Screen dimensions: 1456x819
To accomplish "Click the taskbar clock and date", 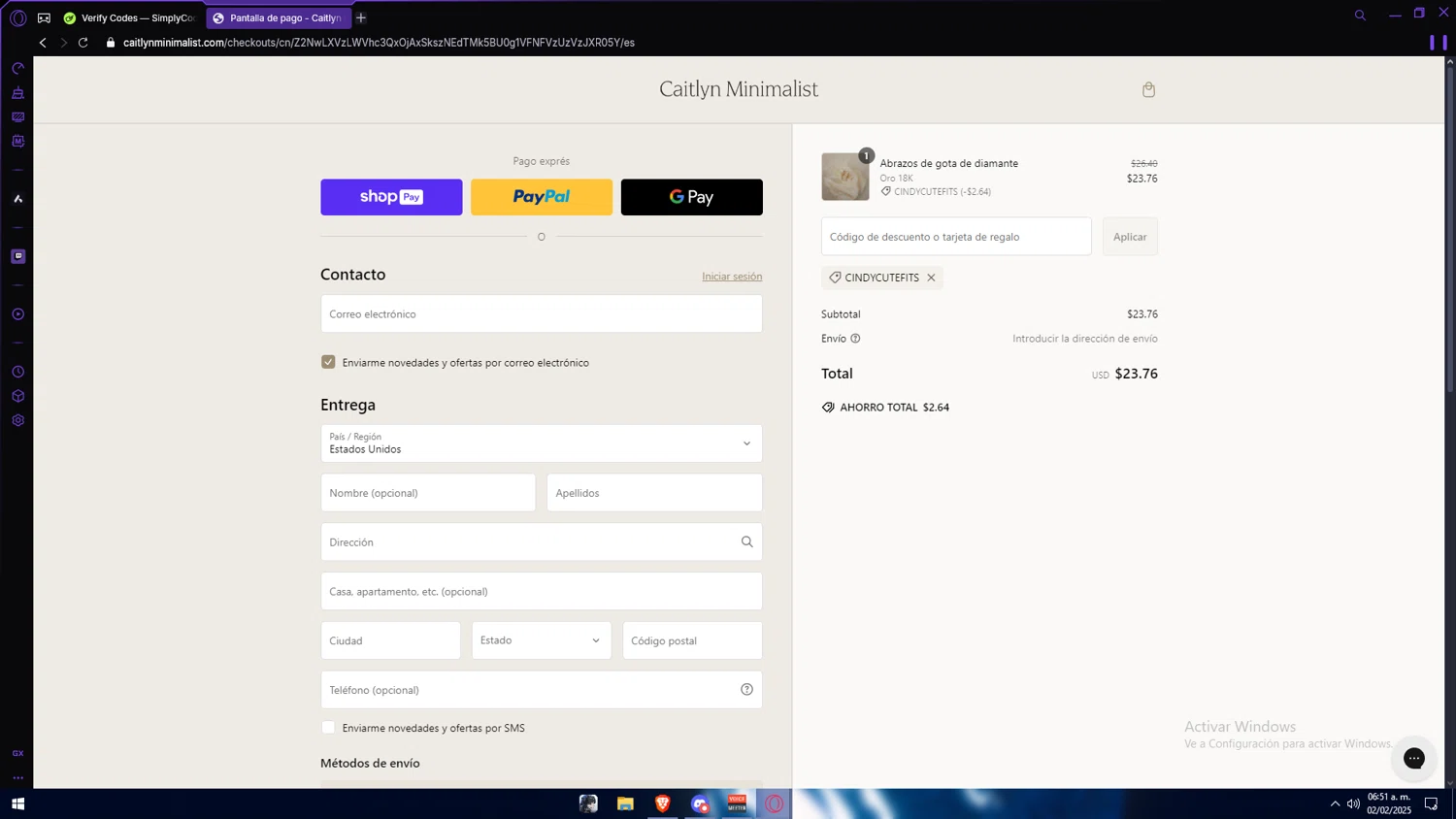I will 1389,803.
